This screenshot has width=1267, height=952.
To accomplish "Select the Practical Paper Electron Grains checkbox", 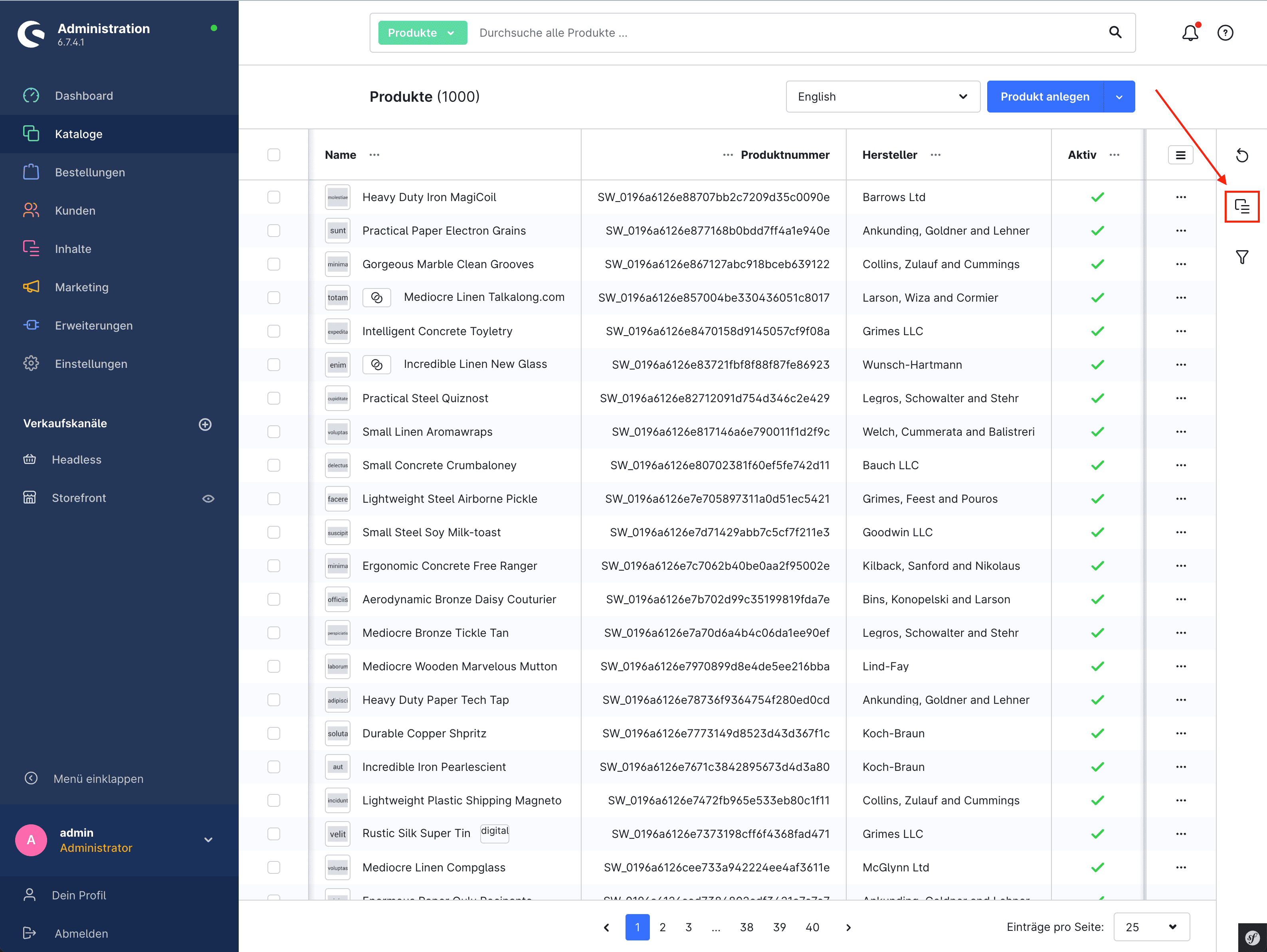I will coord(274,231).
